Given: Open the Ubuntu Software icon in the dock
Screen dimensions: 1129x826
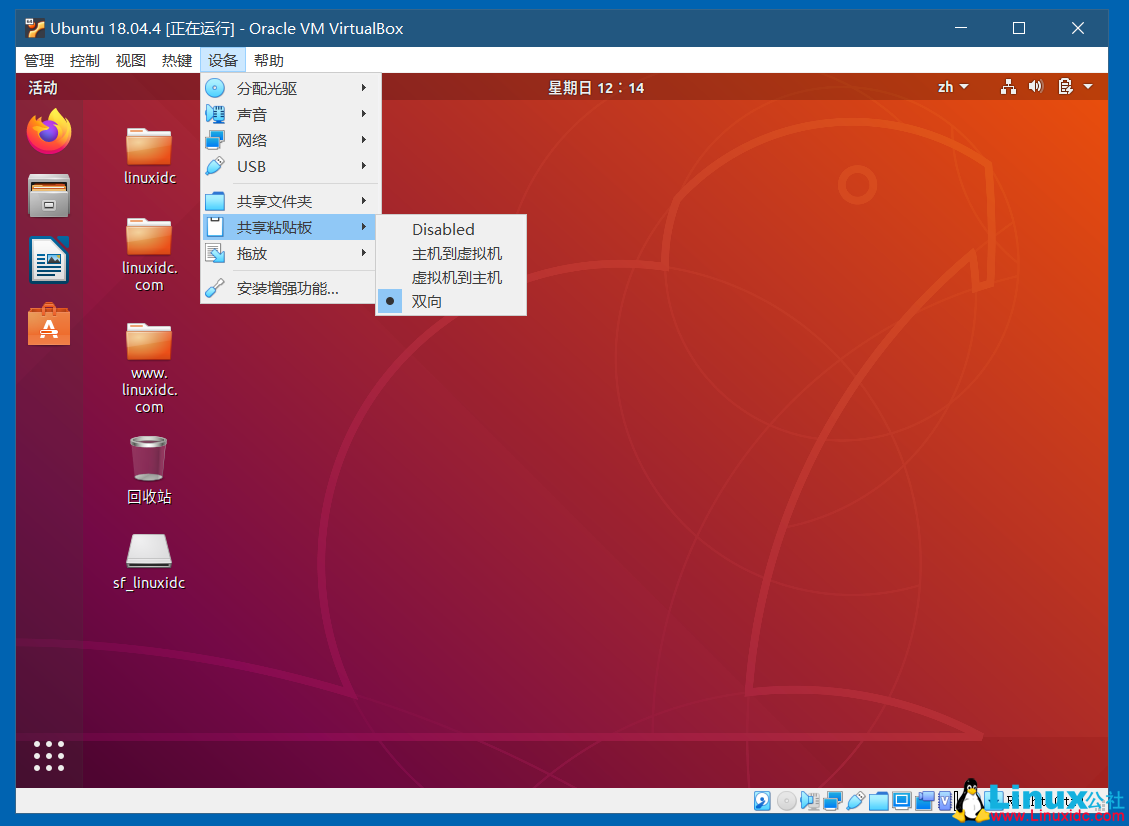Looking at the screenshot, I should coord(48,324).
